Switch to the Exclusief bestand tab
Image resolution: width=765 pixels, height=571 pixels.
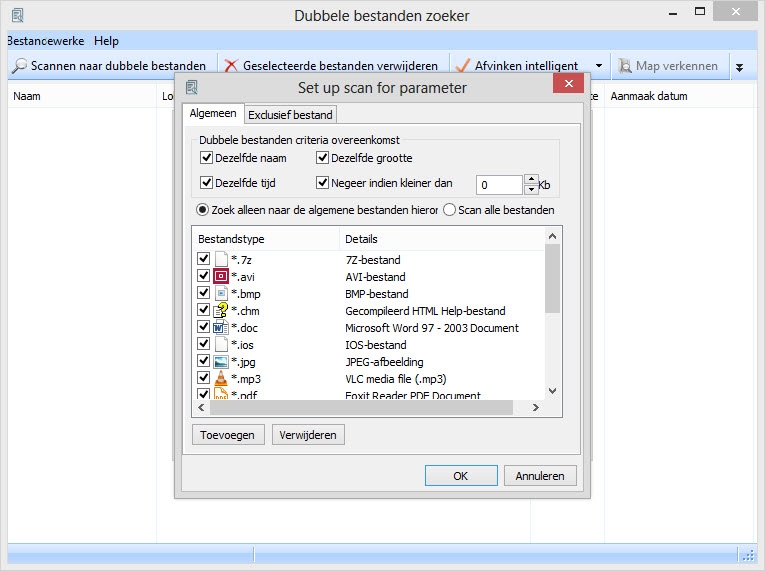click(x=290, y=115)
